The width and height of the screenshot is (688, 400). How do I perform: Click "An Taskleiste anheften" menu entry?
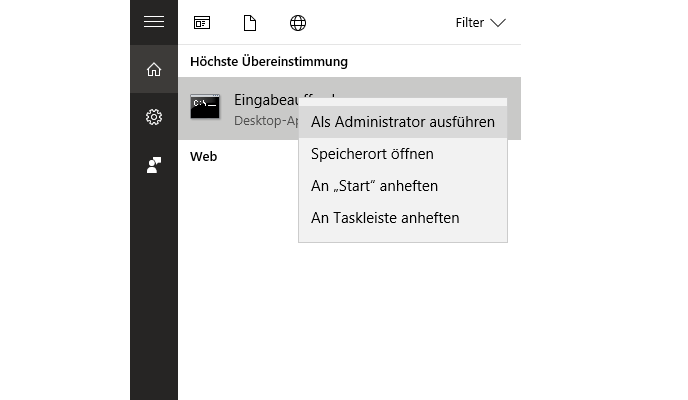click(x=385, y=218)
